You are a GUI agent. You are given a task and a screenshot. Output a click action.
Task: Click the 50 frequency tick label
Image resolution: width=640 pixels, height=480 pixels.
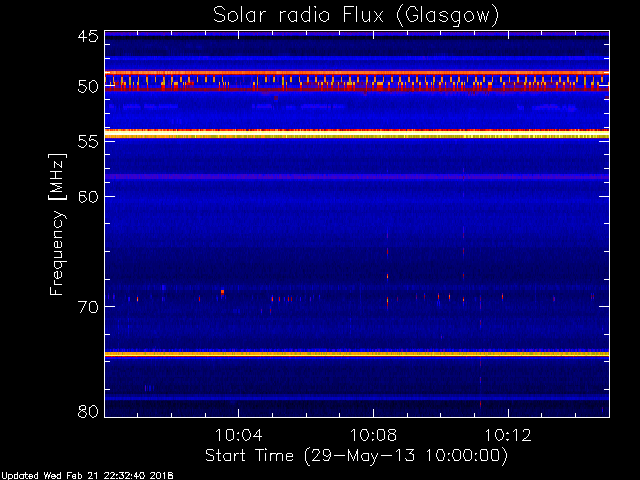pos(88,87)
